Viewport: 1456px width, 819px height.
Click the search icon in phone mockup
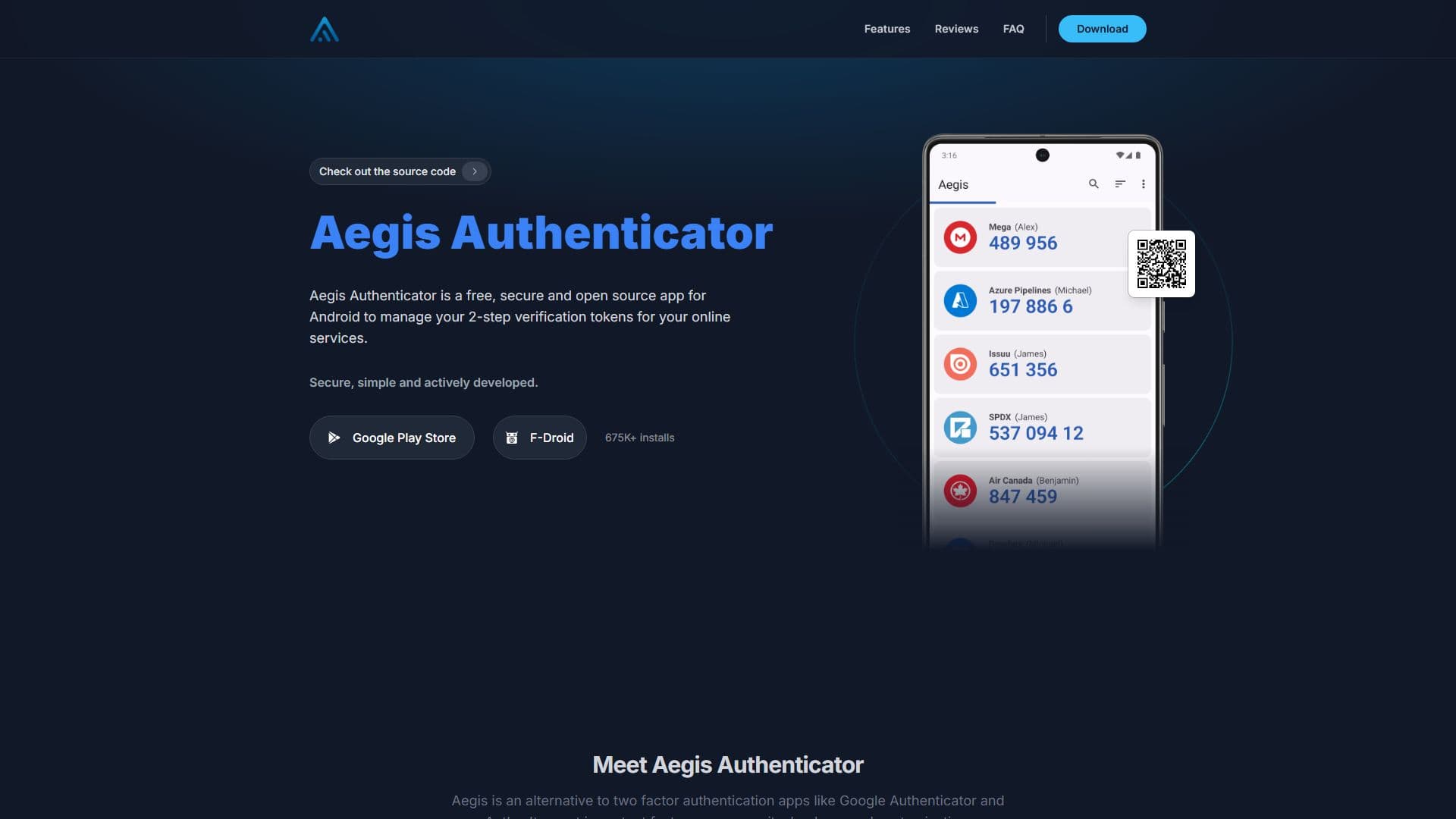coord(1094,184)
